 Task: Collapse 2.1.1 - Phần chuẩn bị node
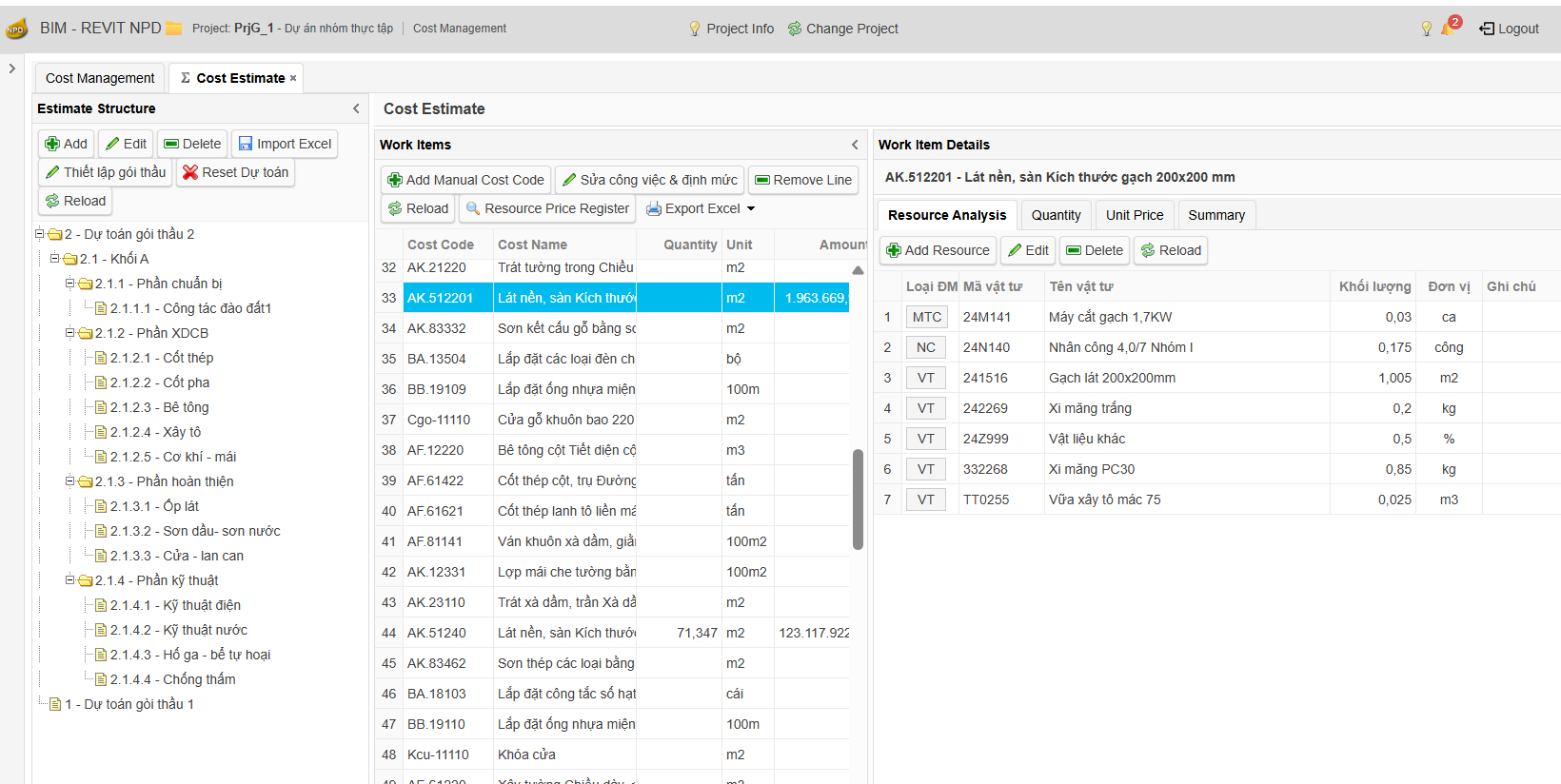(x=69, y=283)
